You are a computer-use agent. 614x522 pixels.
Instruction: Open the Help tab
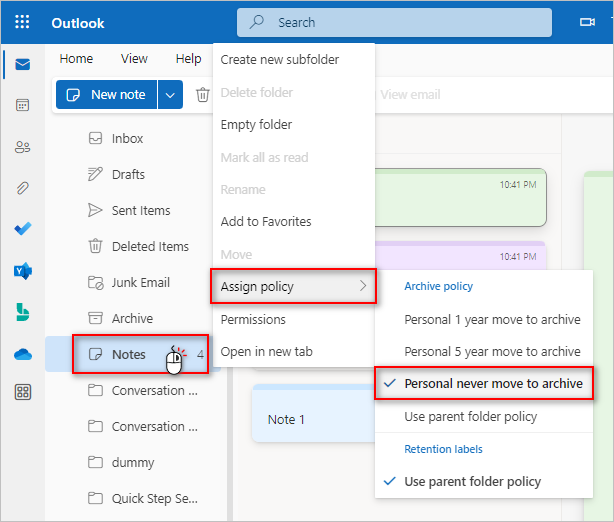point(188,59)
